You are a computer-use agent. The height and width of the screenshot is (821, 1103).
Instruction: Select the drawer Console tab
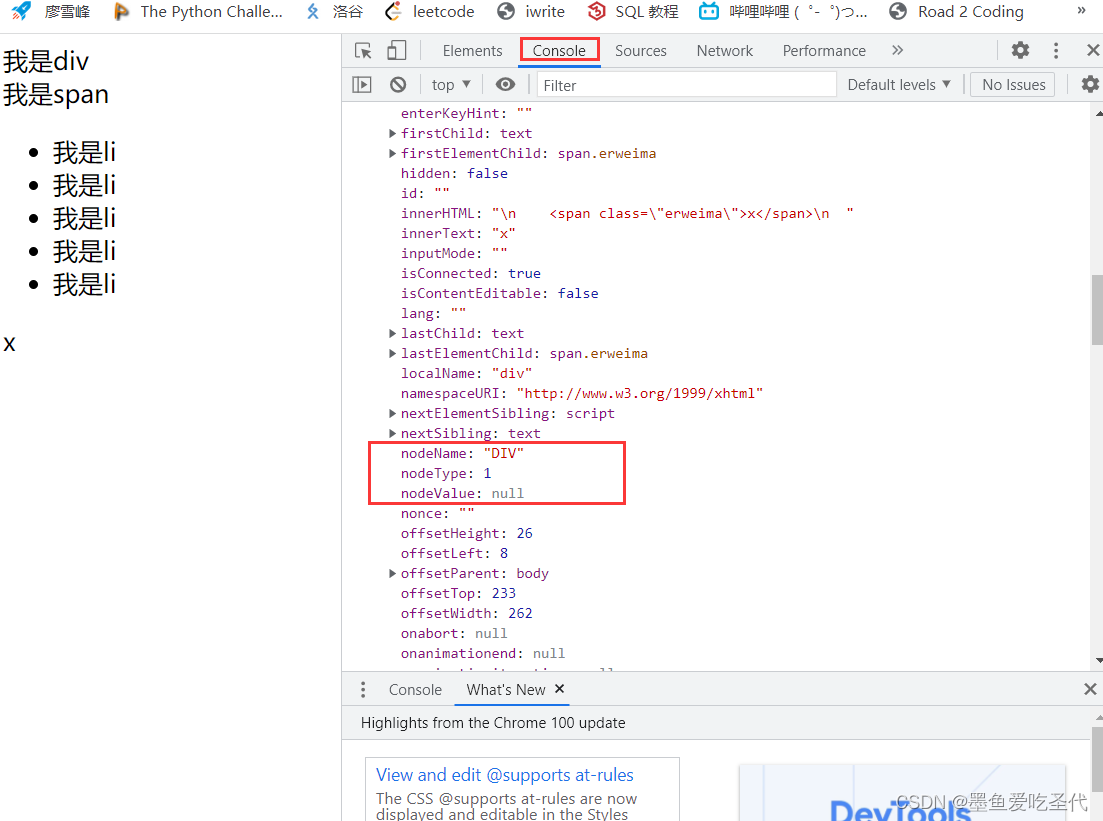click(415, 689)
